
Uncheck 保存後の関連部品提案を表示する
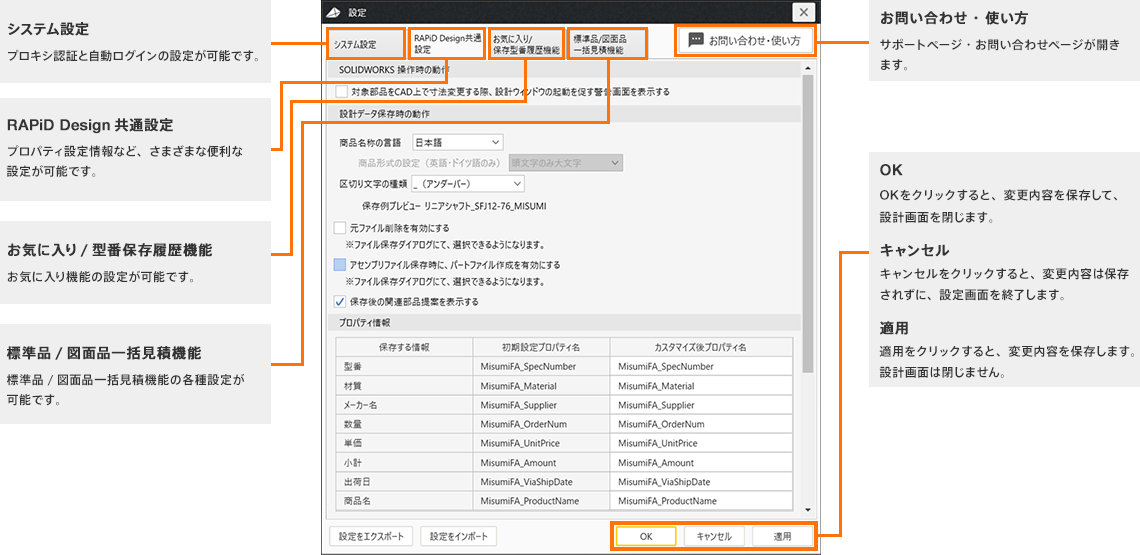[x=339, y=301]
